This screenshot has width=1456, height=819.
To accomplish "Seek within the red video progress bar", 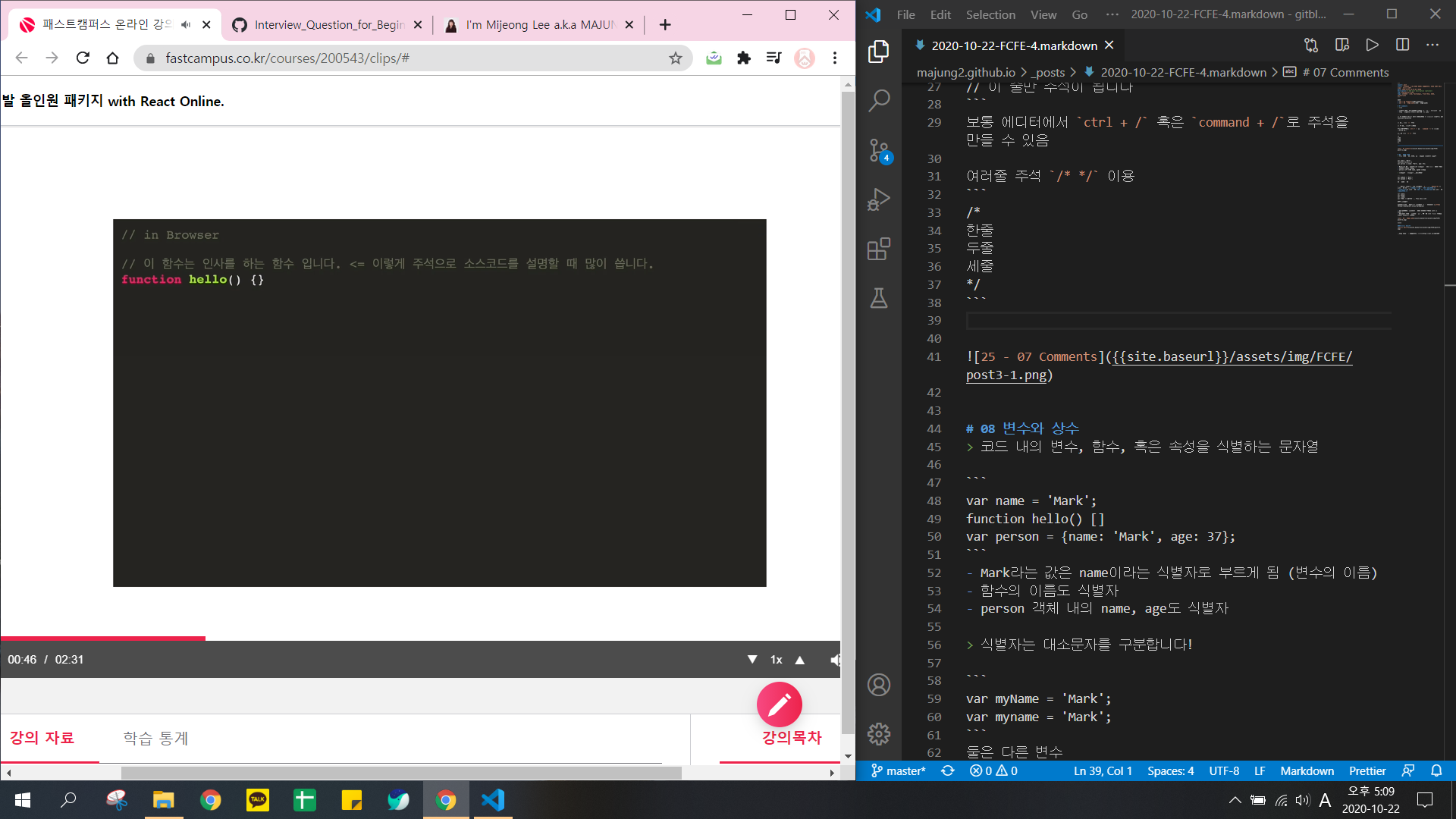I will [102, 639].
